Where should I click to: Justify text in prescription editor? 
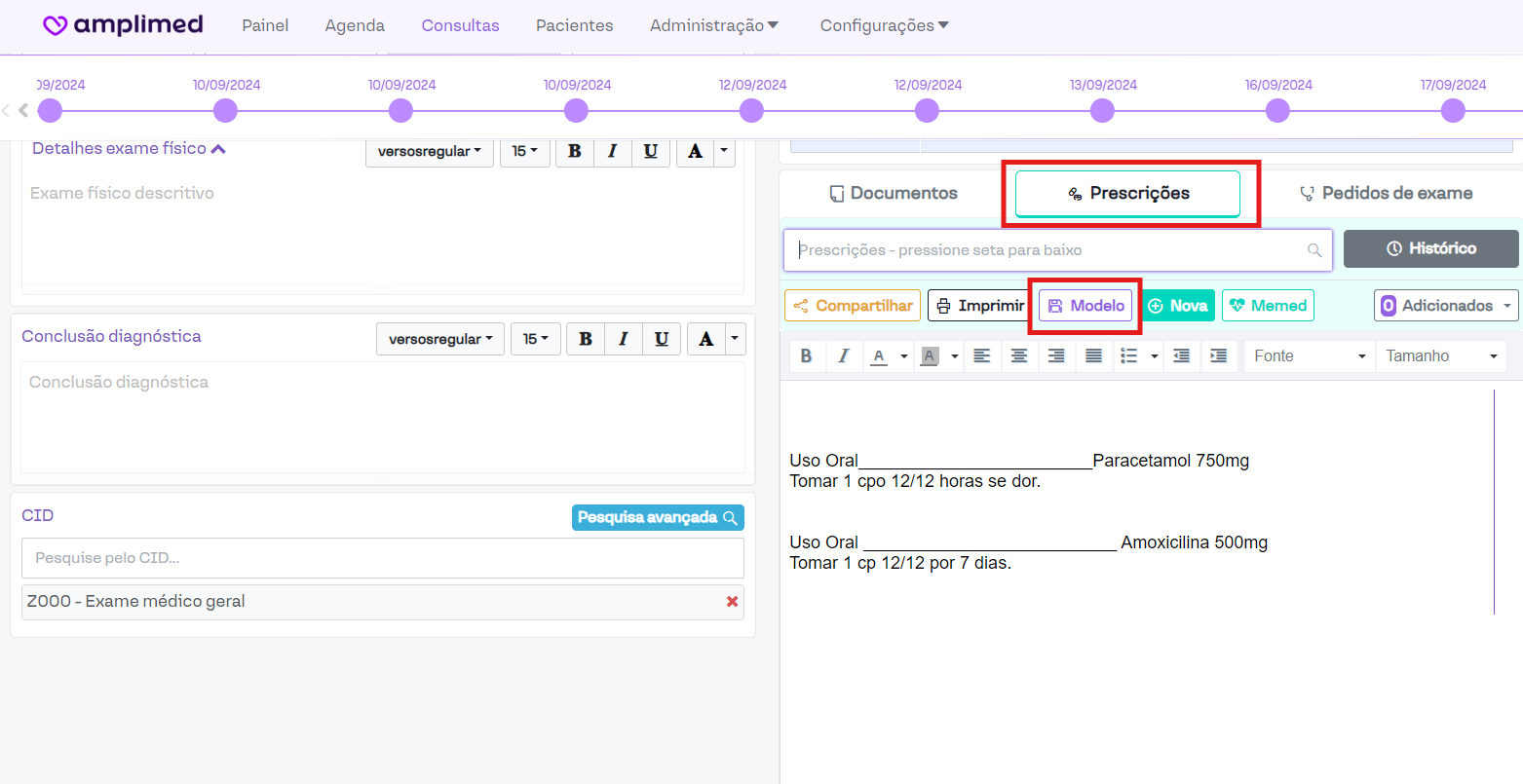click(x=1093, y=356)
